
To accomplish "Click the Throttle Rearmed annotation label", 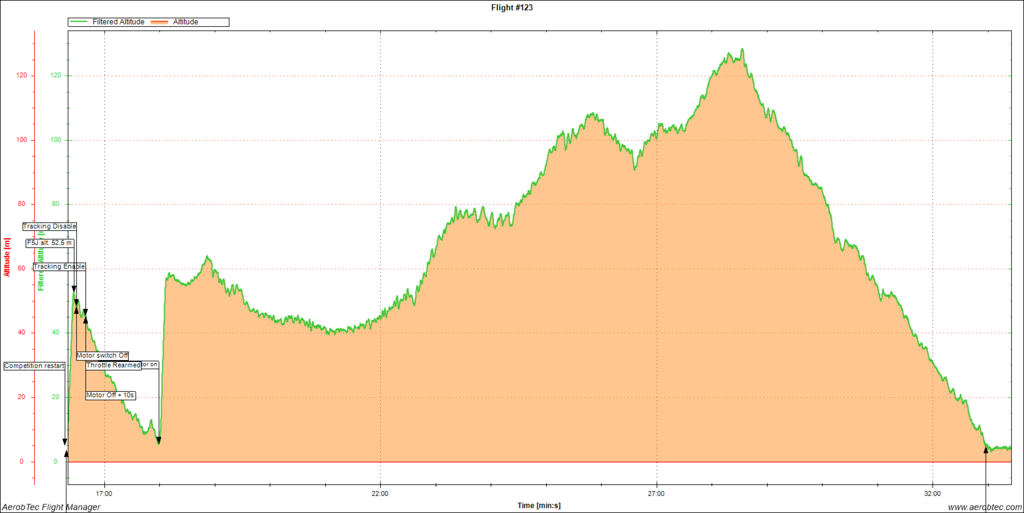I will pyautogui.click(x=113, y=365).
